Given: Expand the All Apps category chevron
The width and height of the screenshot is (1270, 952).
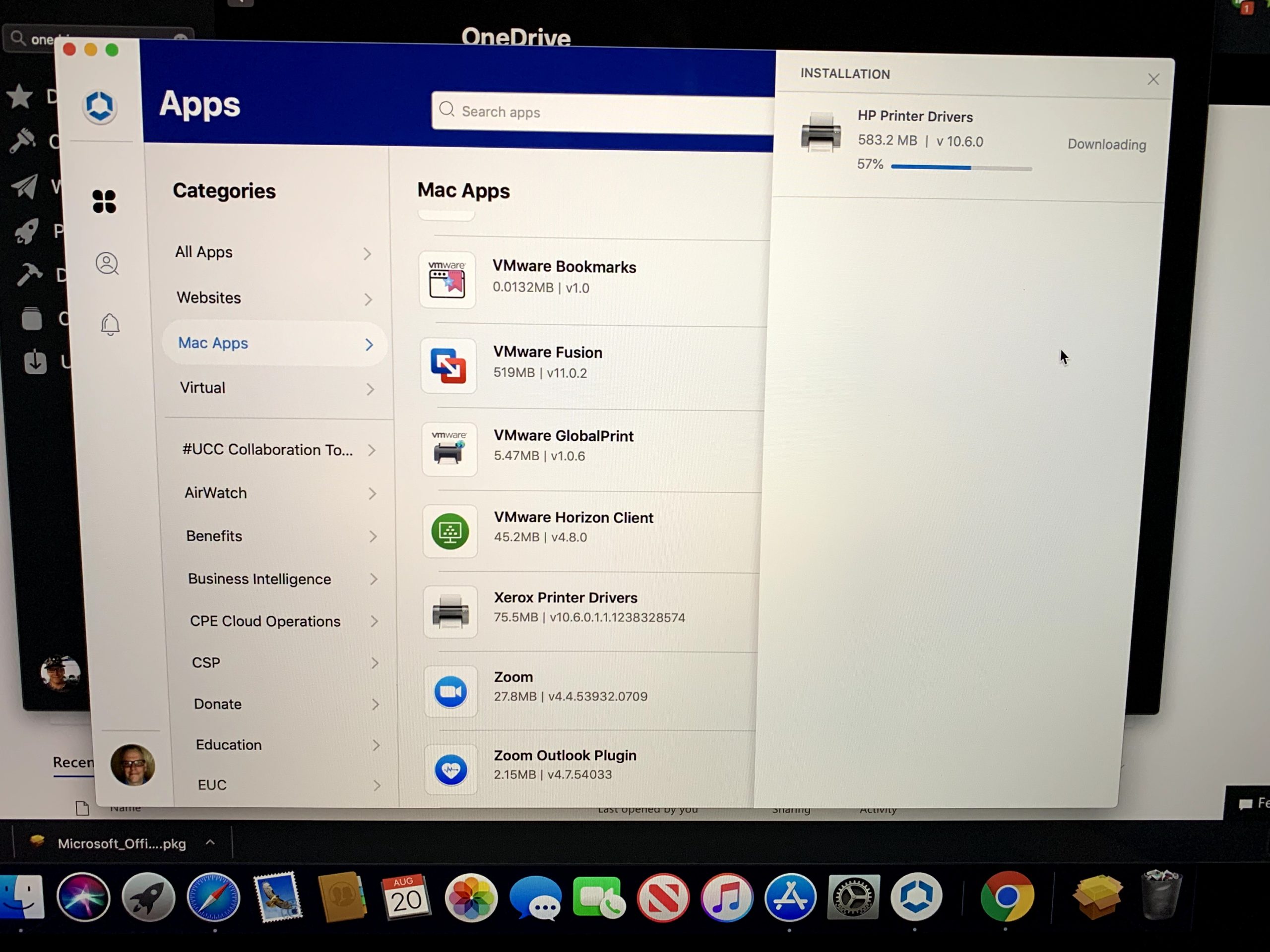Looking at the screenshot, I should coord(368,254).
